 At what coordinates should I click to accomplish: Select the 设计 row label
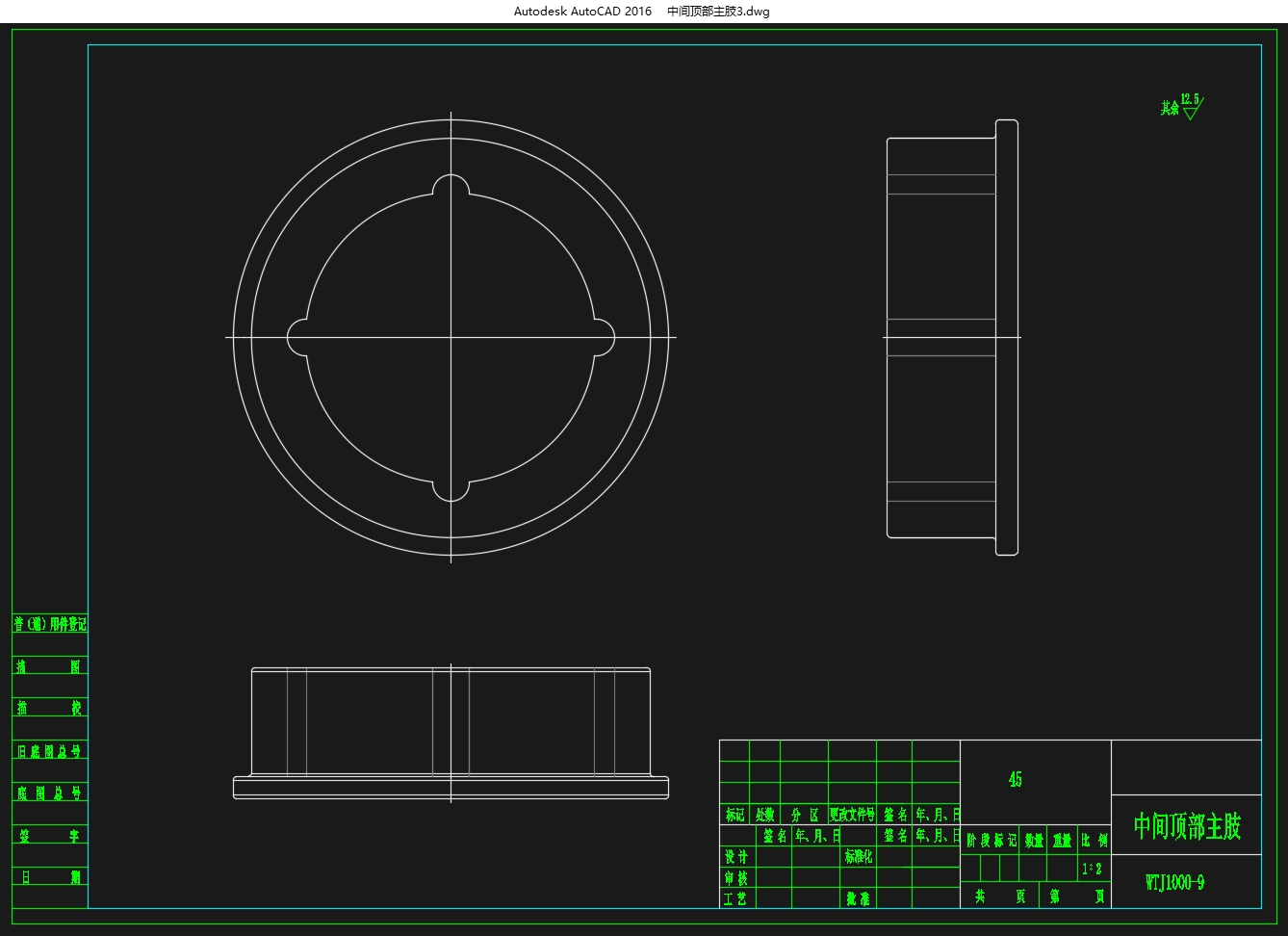coord(735,856)
